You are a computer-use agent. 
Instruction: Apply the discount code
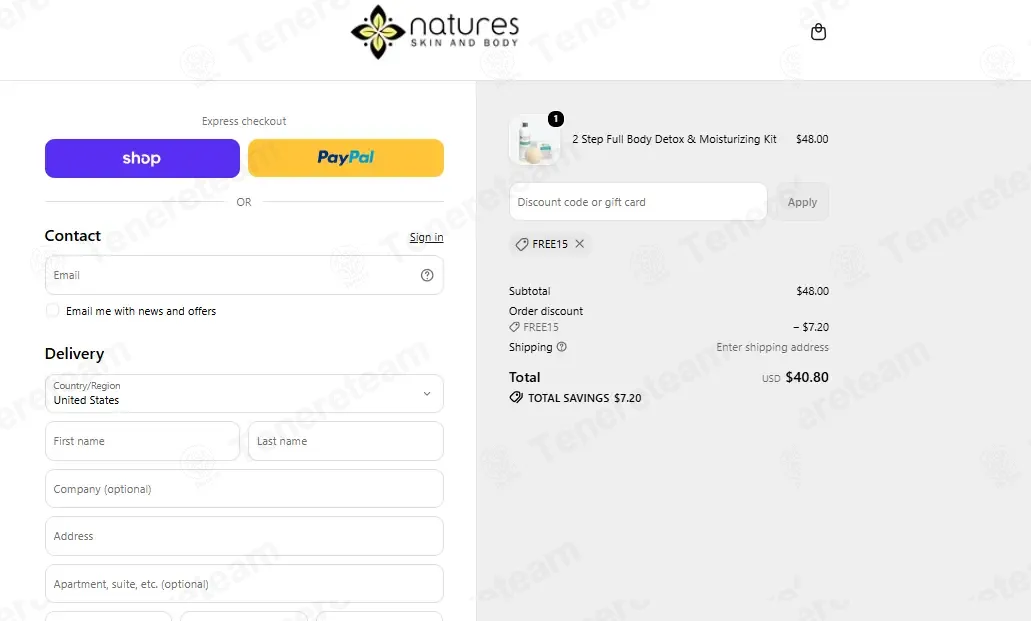click(802, 202)
